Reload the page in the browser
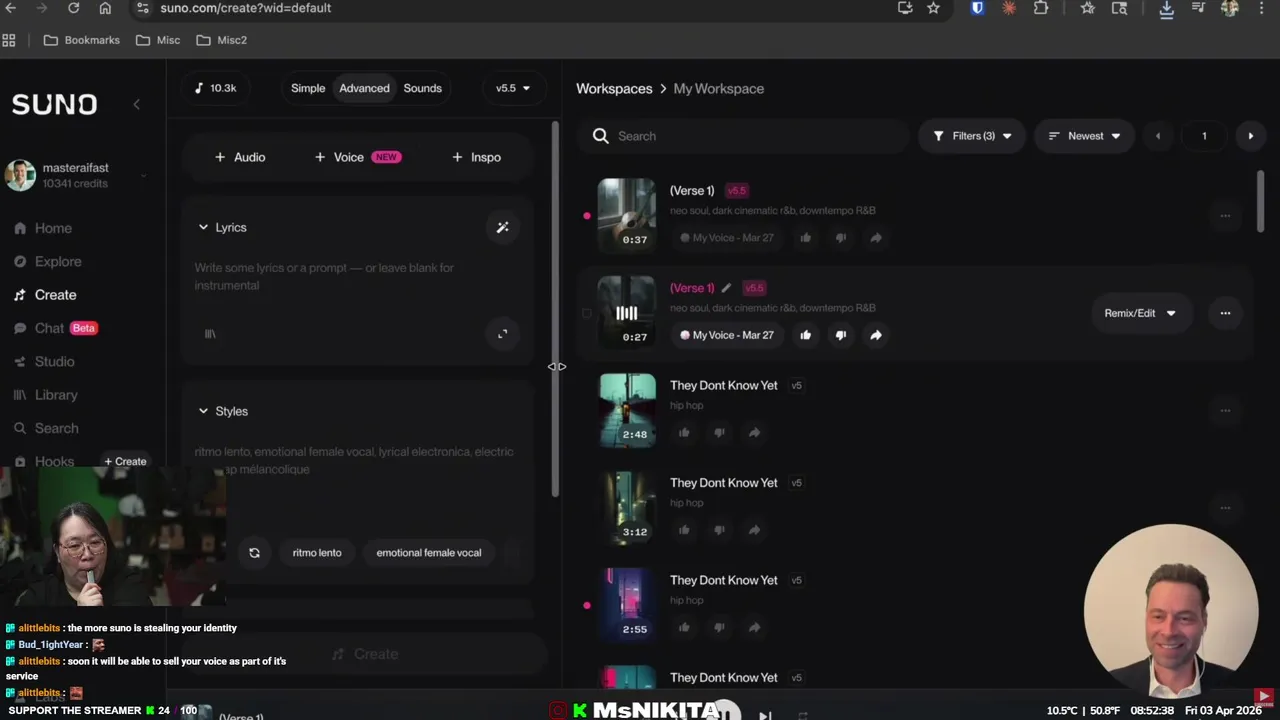Viewport: 1280px width, 720px height. pos(73,8)
